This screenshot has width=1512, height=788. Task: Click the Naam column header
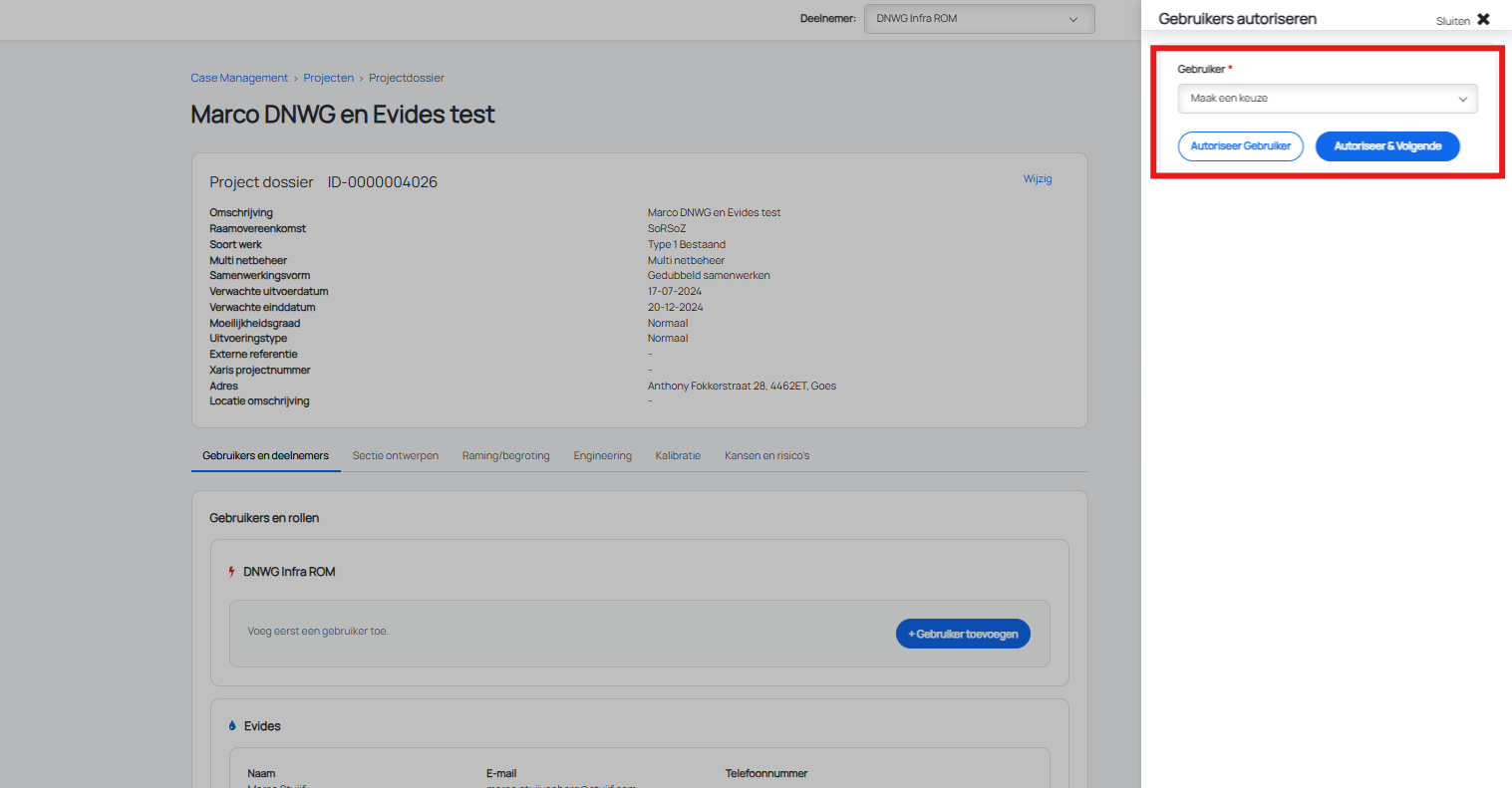(261, 774)
